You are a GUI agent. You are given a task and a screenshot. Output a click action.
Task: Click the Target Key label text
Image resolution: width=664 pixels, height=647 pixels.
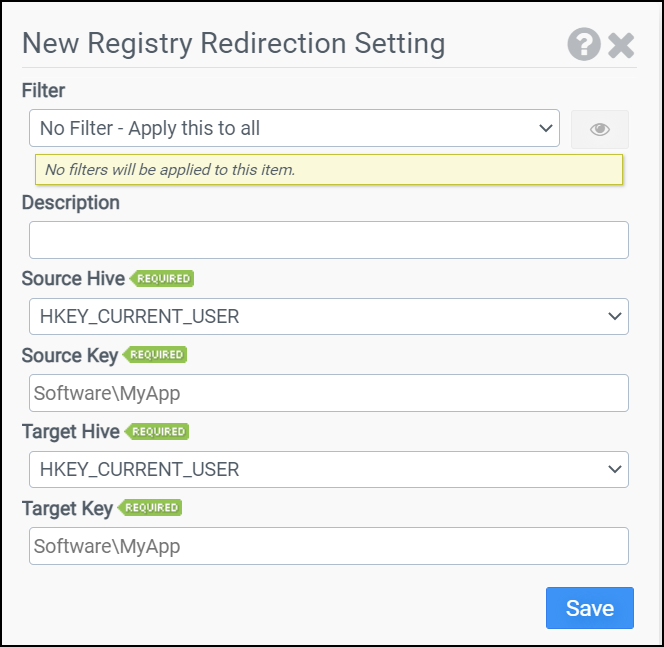[67, 508]
